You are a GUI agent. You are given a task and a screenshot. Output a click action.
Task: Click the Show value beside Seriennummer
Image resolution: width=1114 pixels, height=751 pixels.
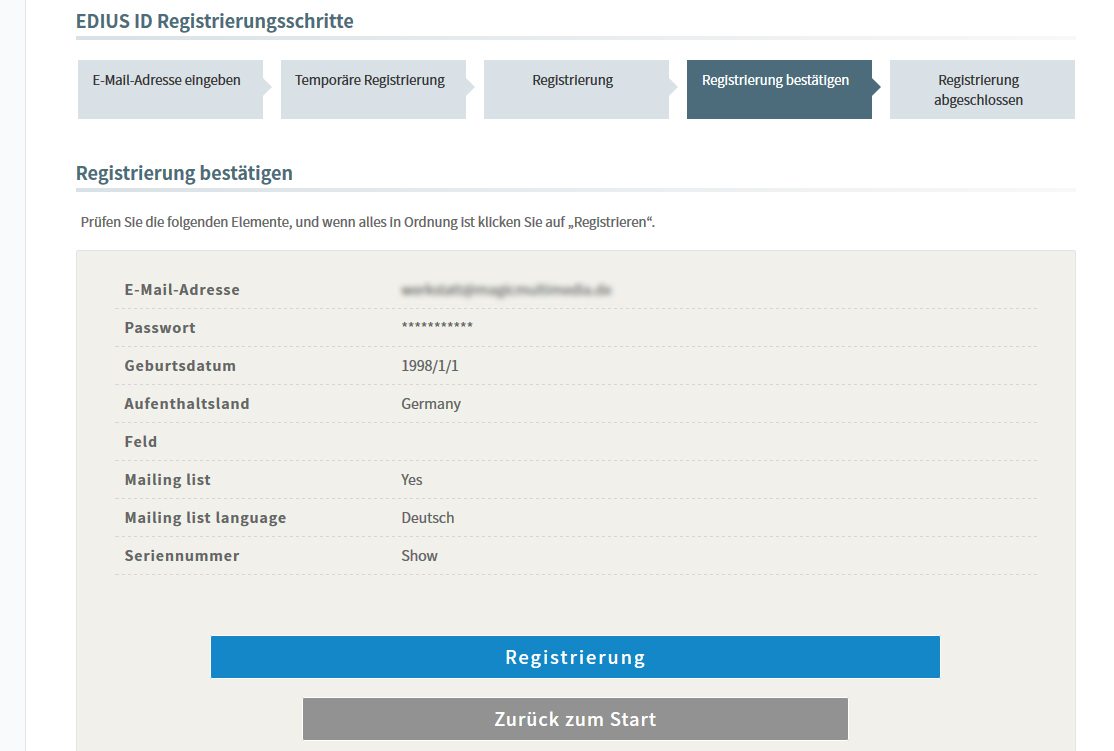pyautogui.click(x=420, y=556)
